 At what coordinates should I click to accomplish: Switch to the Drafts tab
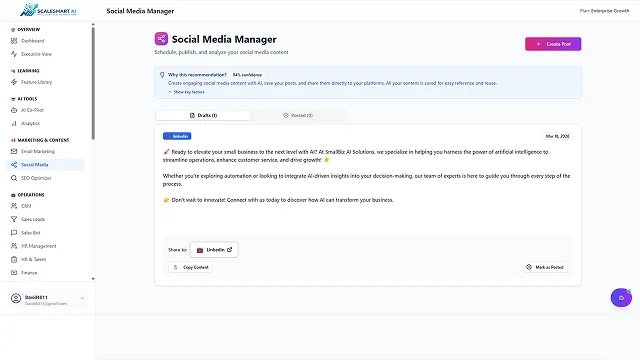click(203, 116)
